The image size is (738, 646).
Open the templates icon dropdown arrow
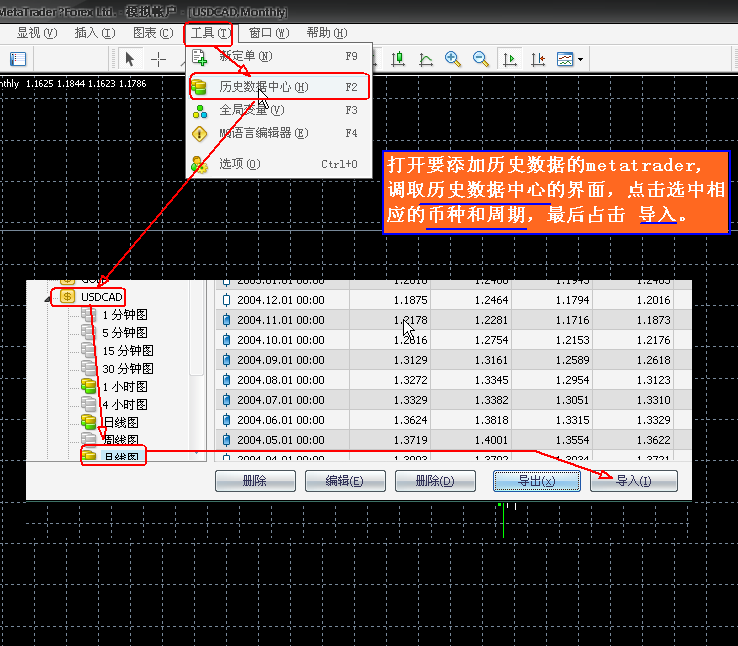coord(580,59)
